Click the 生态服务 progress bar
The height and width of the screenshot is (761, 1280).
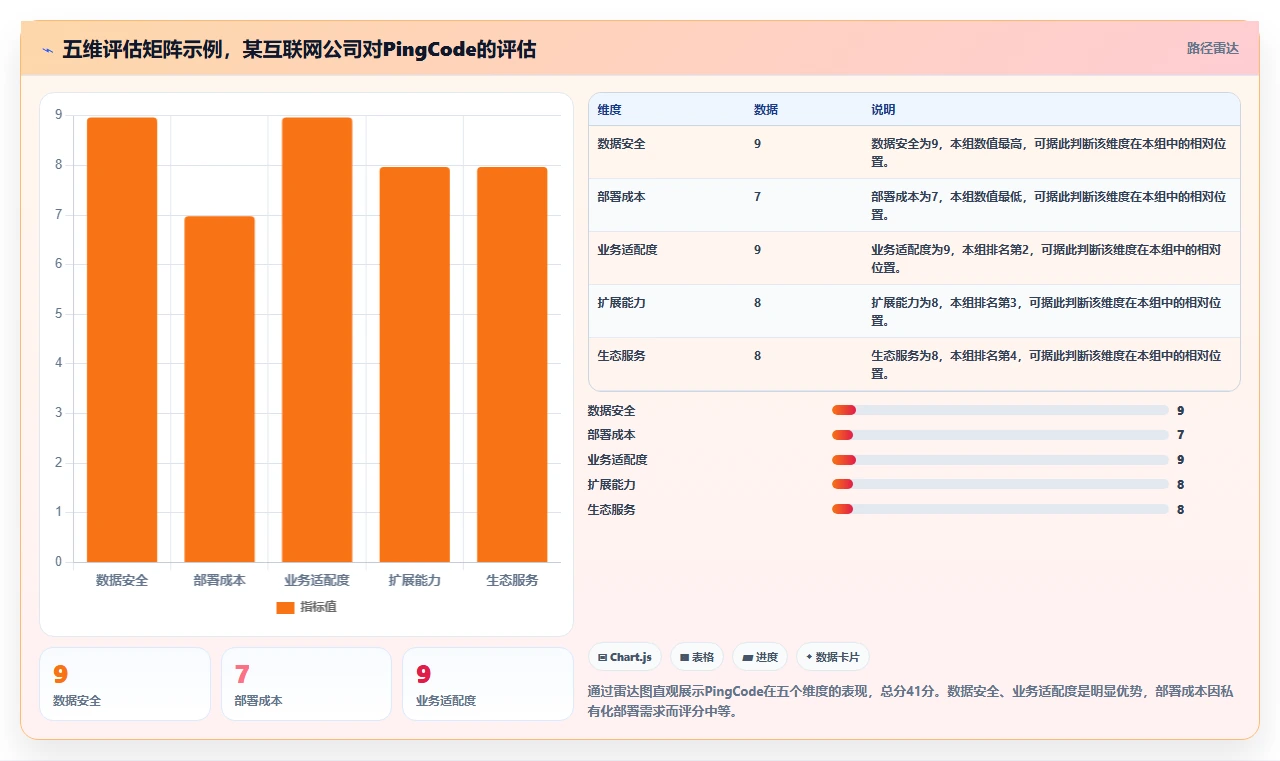click(1000, 509)
